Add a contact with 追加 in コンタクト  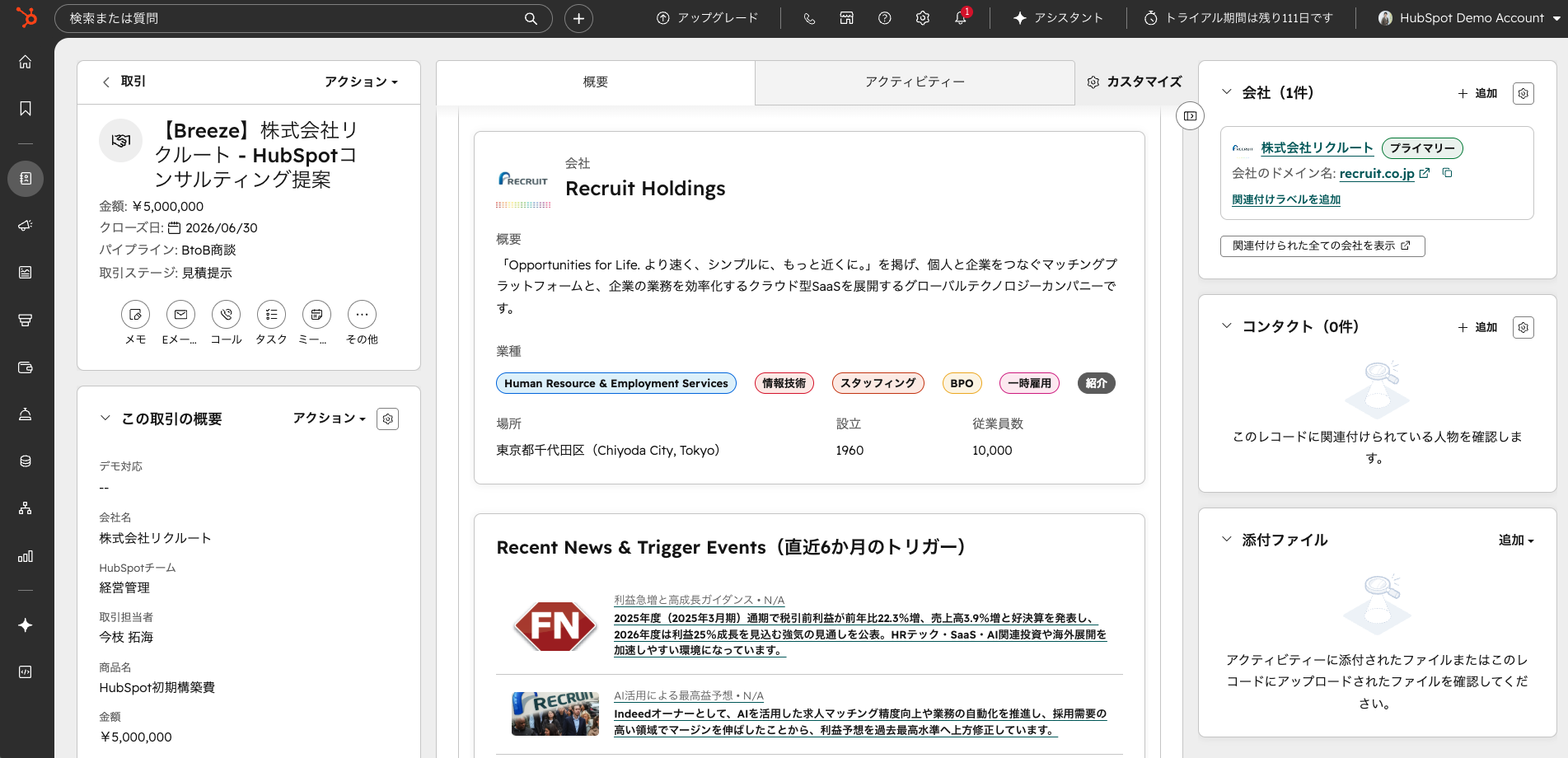(1477, 327)
